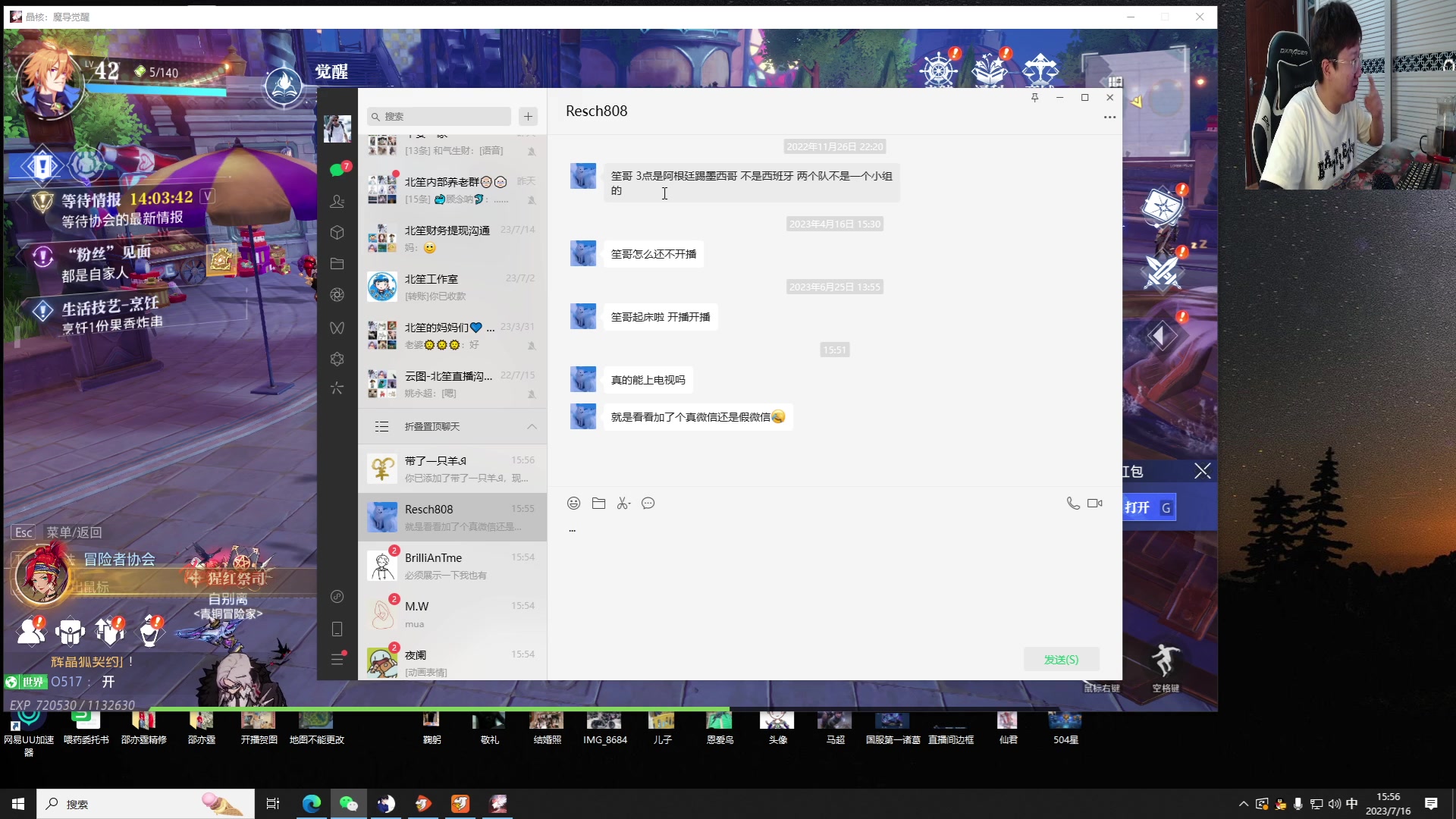The height and width of the screenshot is (819, 1456).
Task: Open the BrilliAnTme conversation
Action: [453, 566]
